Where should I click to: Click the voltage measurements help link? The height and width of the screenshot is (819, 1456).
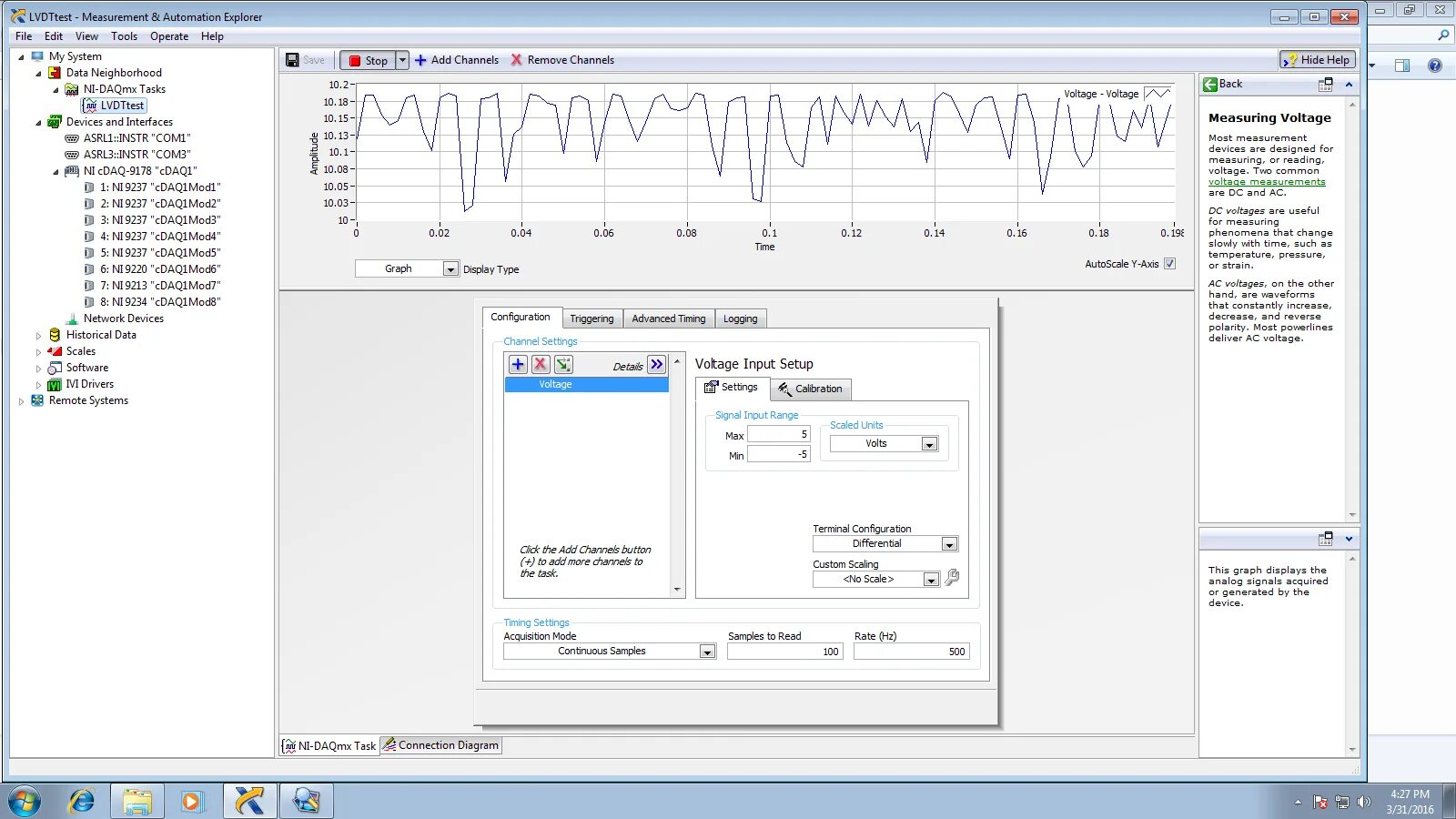coord(1267,182)
